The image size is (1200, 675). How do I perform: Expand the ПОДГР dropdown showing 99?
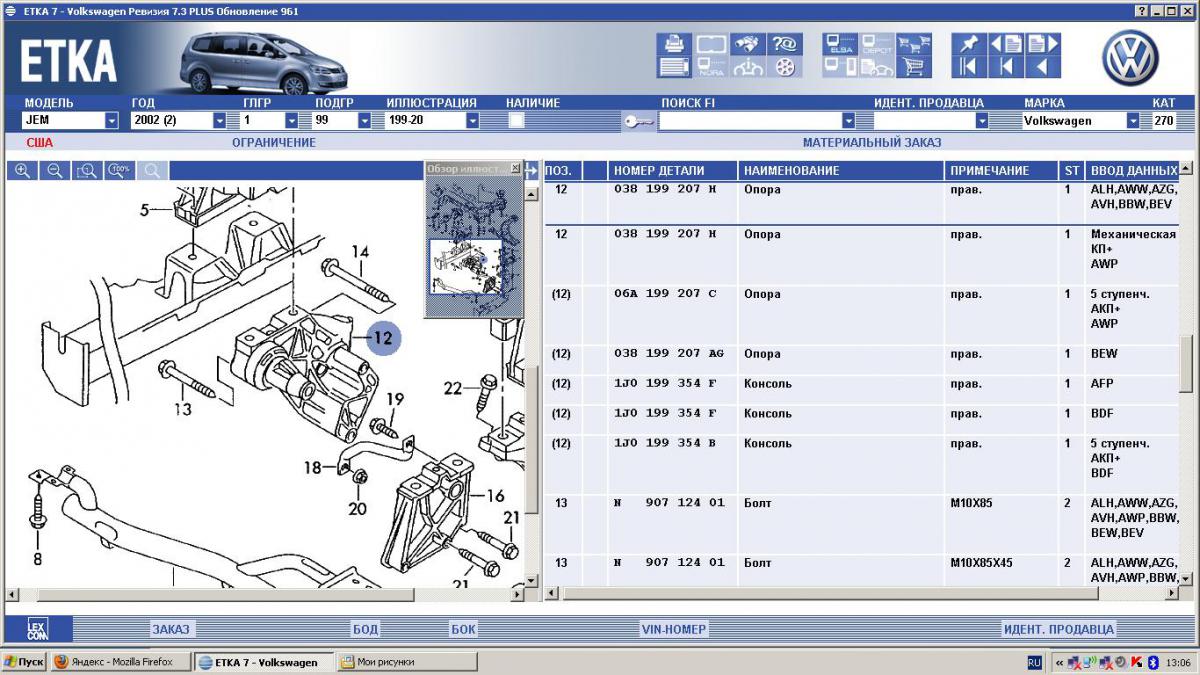(364, 121)
